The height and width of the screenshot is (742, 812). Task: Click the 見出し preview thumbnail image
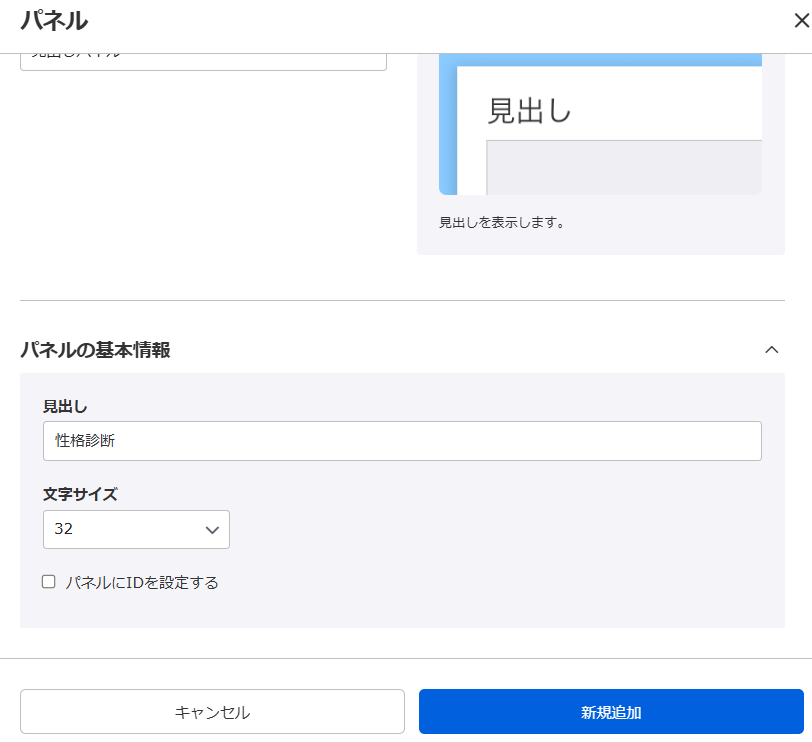click(600, 124)
